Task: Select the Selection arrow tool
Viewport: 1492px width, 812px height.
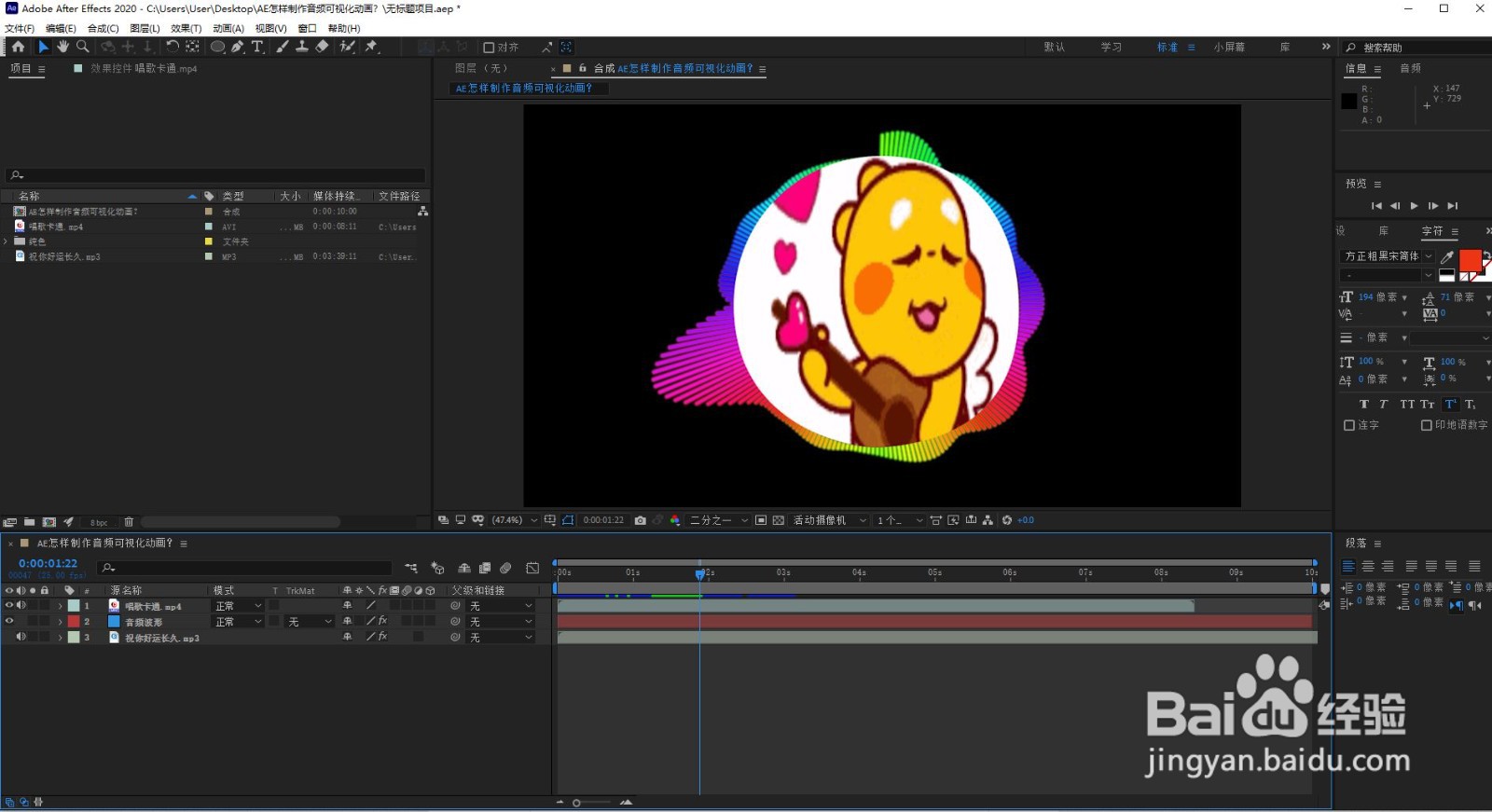Action: 43,47
